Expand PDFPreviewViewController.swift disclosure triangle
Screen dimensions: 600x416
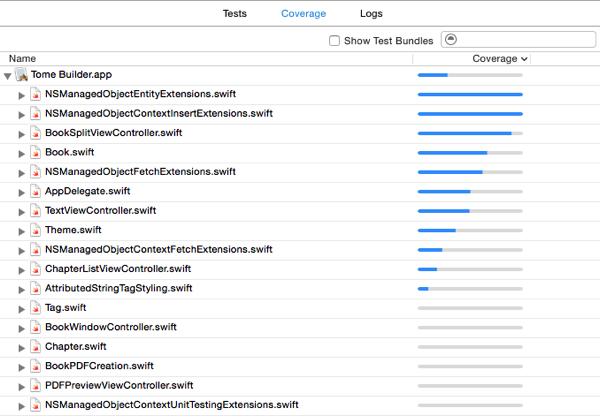click(x=21, y=387)
